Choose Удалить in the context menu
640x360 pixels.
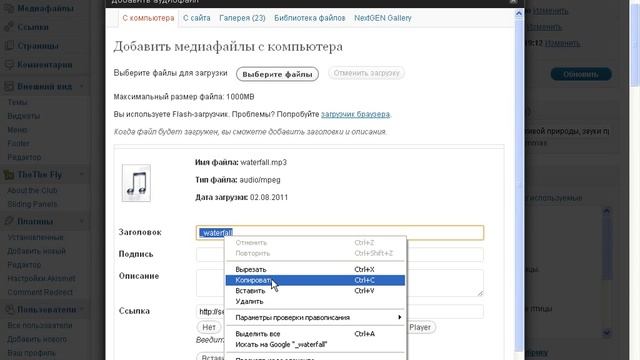[315, 301]
